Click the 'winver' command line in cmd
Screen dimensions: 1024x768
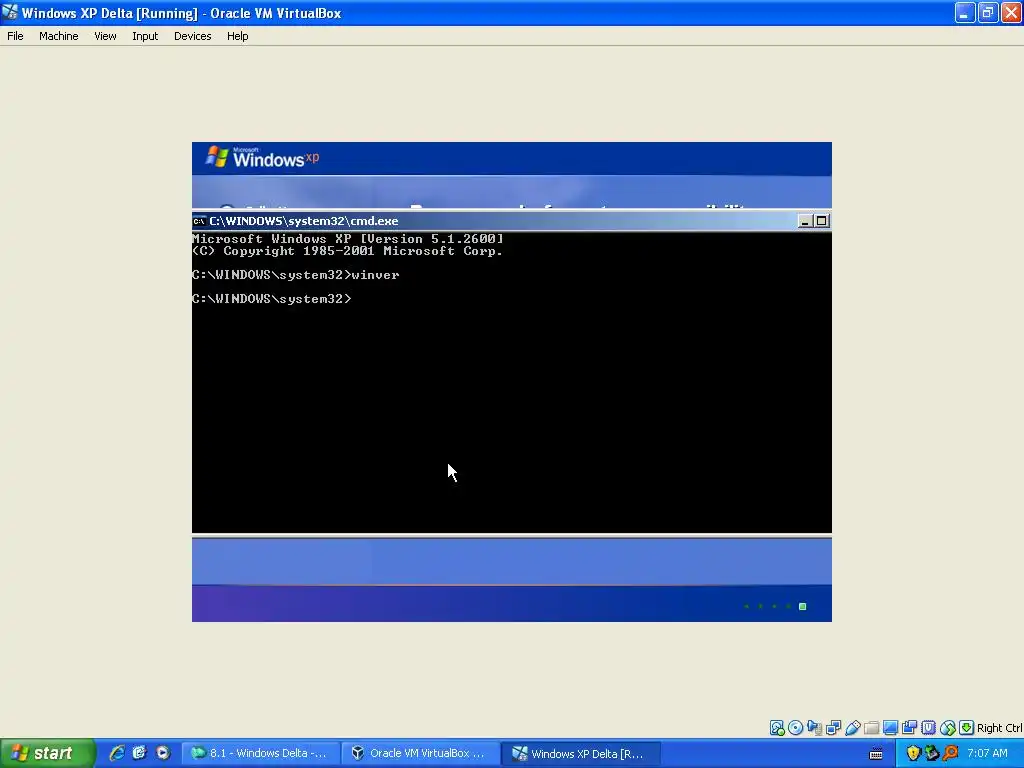(x=296, y=275)
